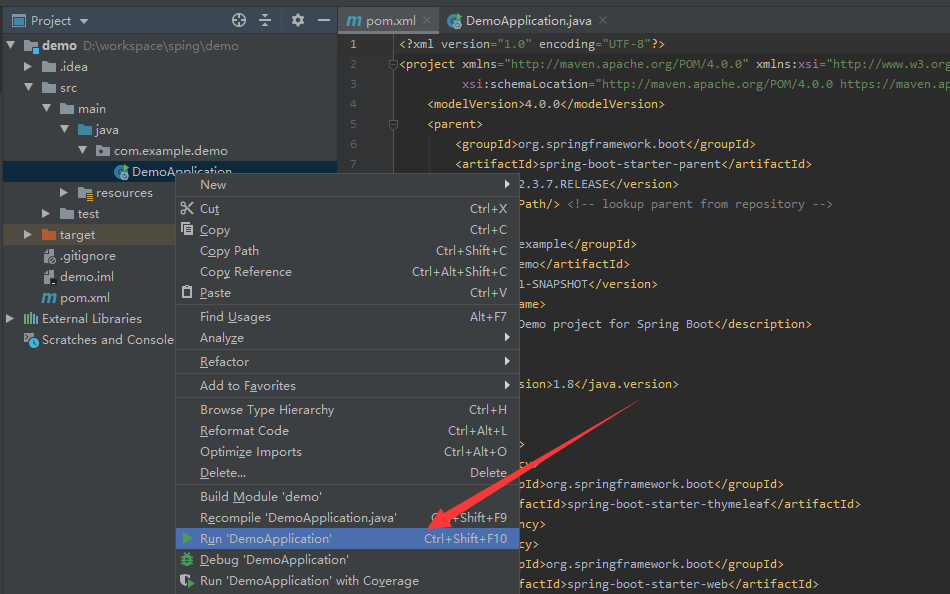Choose Copy from context menu

347,230
